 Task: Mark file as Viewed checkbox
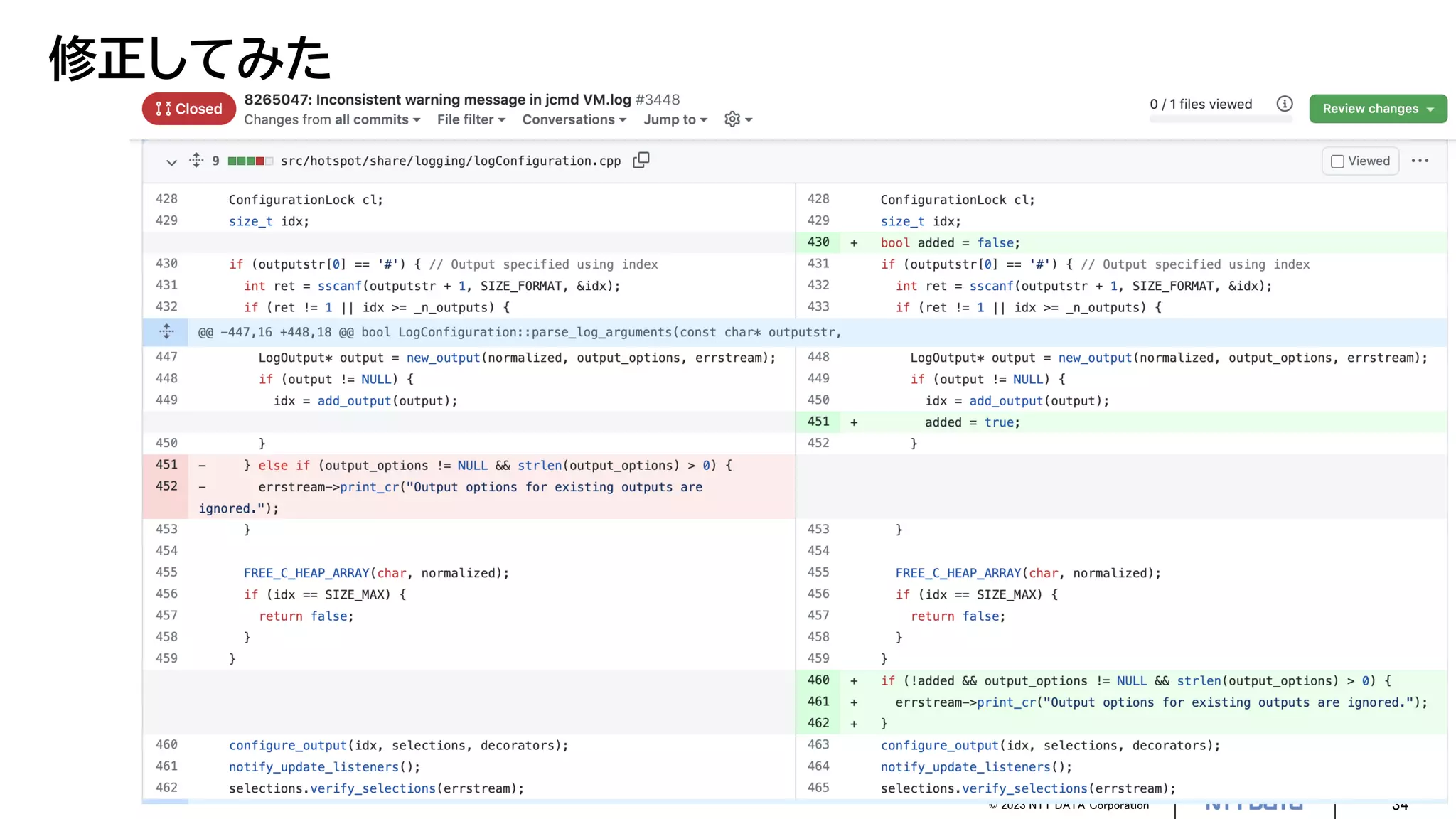pos(1337,161)
